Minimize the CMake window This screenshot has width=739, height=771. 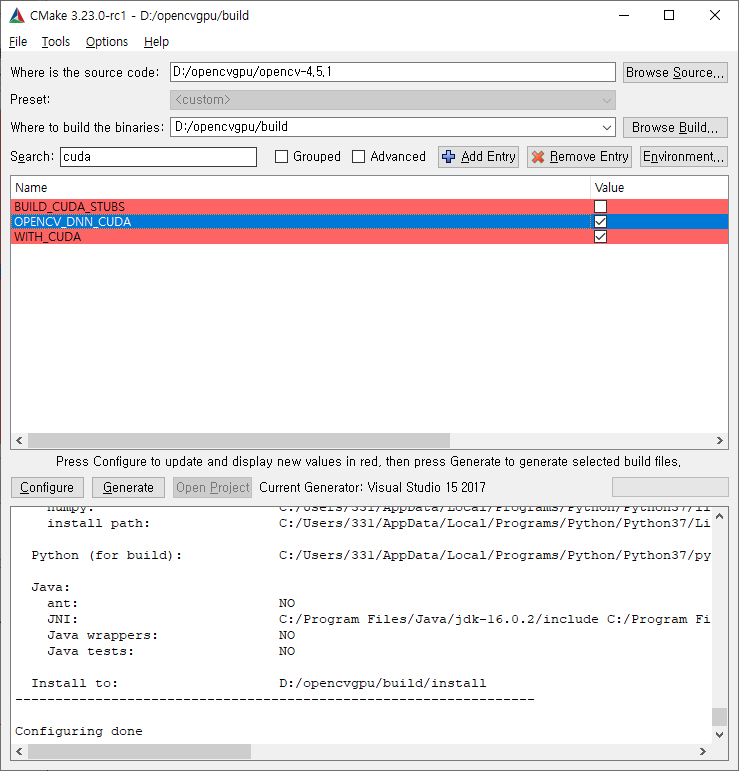[x=624, y=16]
